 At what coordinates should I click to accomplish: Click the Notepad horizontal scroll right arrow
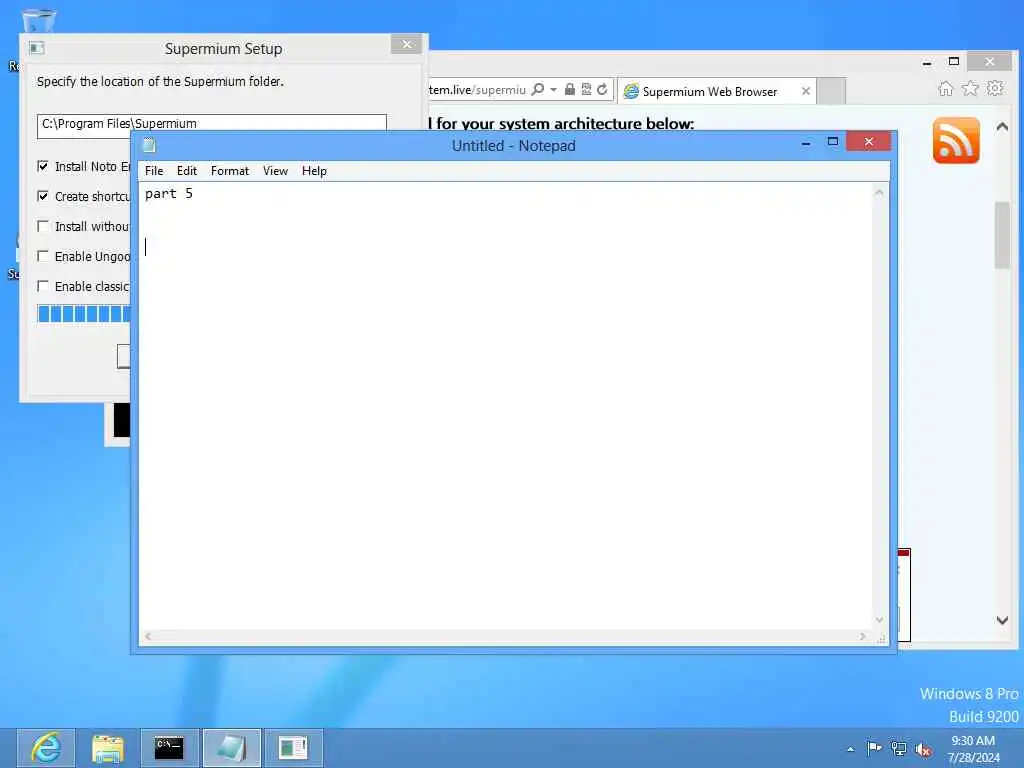(863, 636)
